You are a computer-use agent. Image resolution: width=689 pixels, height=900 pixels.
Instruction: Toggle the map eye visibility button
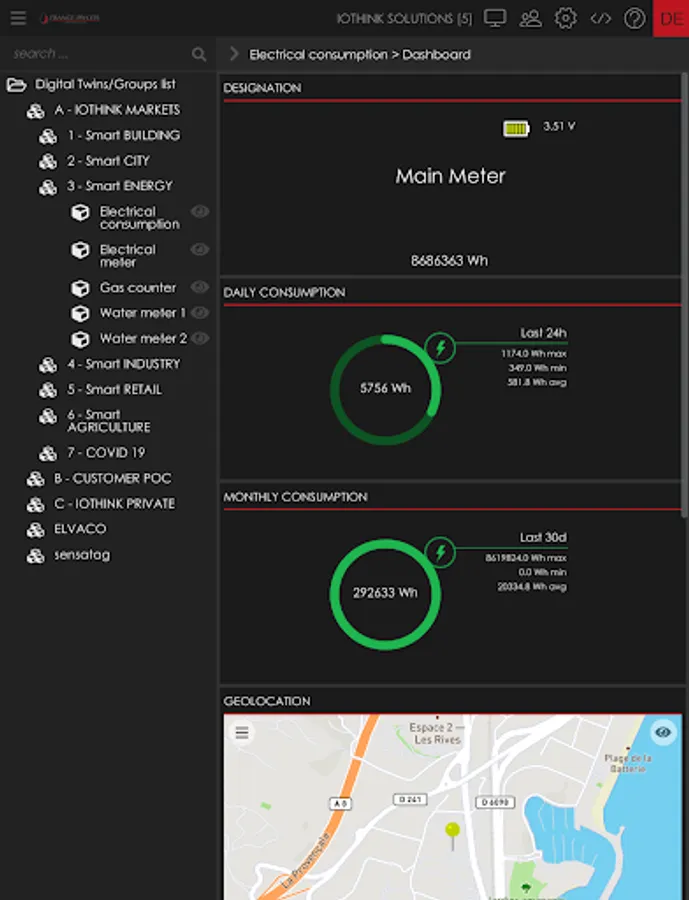(663, 732)
